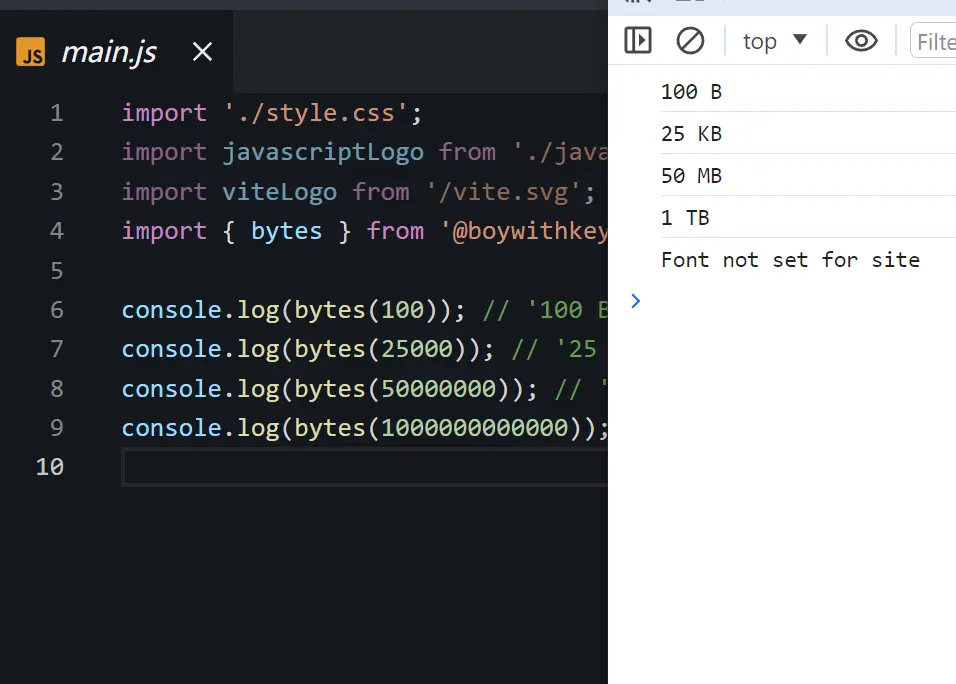Image resolution: width=956 pixels, height=684 pixels.
Task: Select the '25 KB' console output
Action: [691, 134]
